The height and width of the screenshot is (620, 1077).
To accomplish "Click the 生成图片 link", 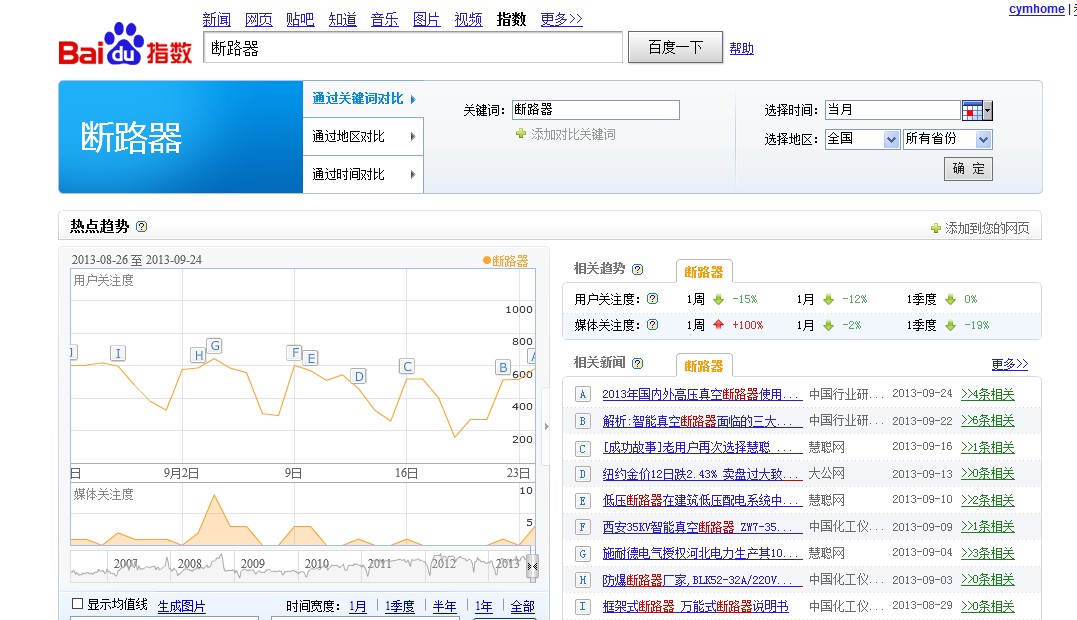I will pyautogui.click(x=181, y=606).
